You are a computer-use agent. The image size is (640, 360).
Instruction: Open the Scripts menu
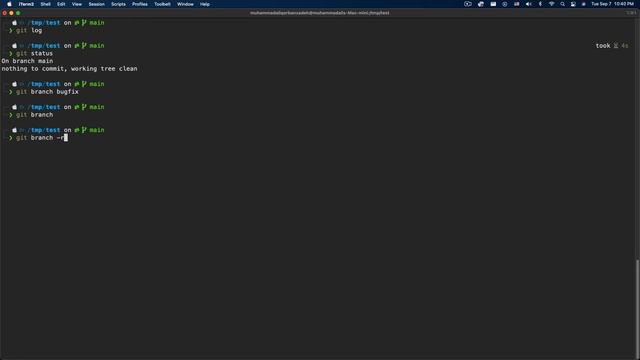(x=118, y=4)
